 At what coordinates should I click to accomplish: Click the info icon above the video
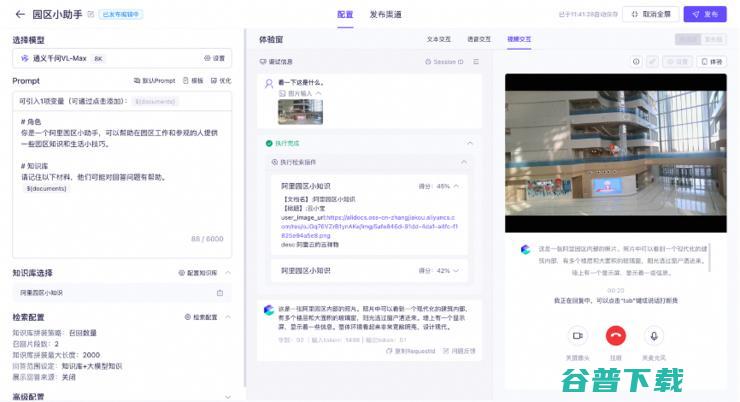(x=636, y=62)
